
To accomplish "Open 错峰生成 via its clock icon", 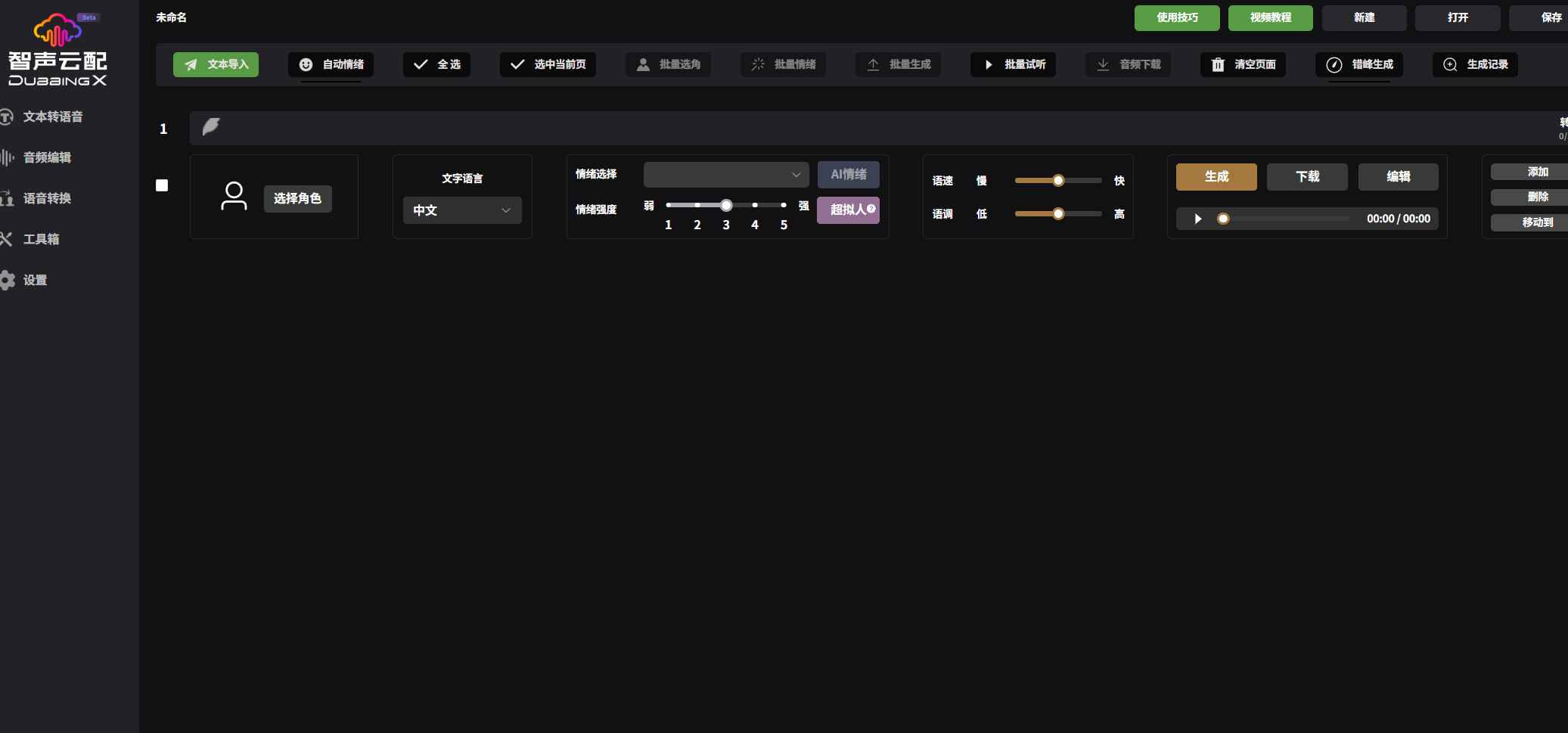I will pyautogui.click(x=1334, y=65).
